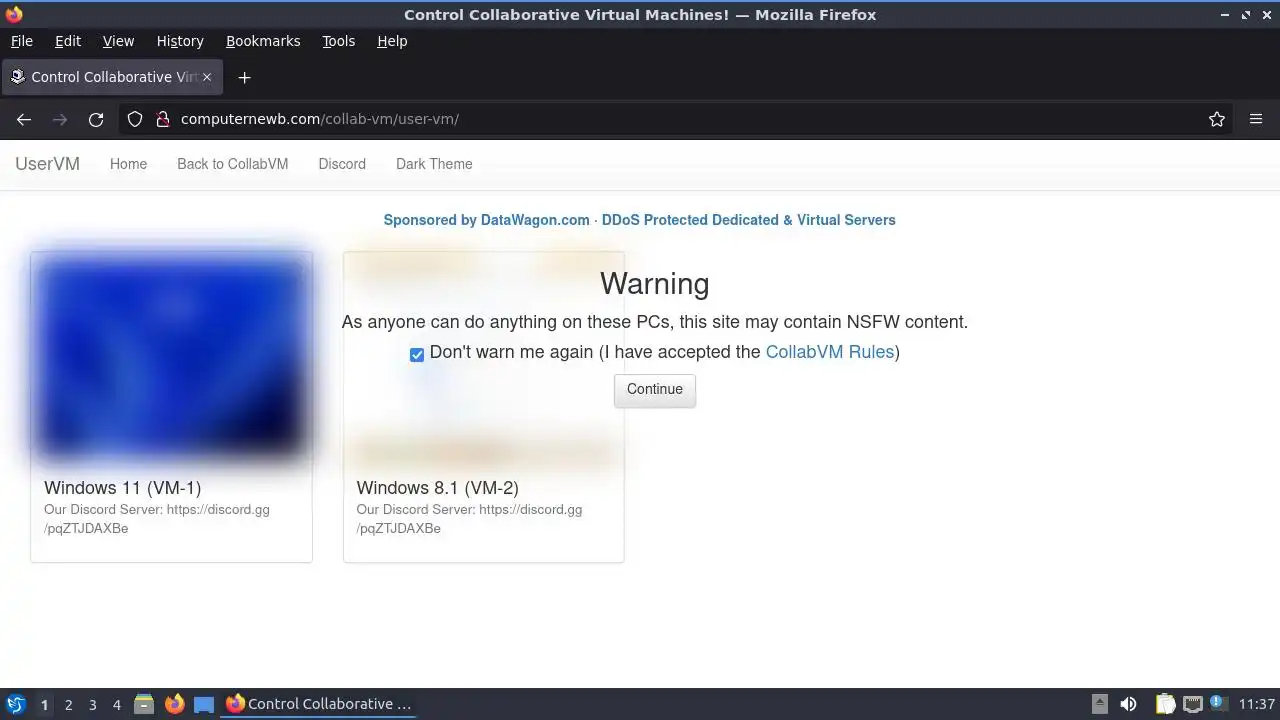Click the padlock site security icon
Viewport: 1280px width, 720px height.
pos(162,119)
